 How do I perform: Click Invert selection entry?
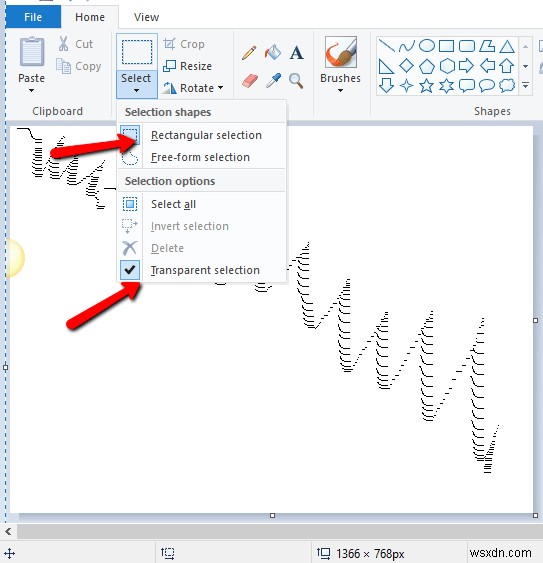[x=201, y=226]
